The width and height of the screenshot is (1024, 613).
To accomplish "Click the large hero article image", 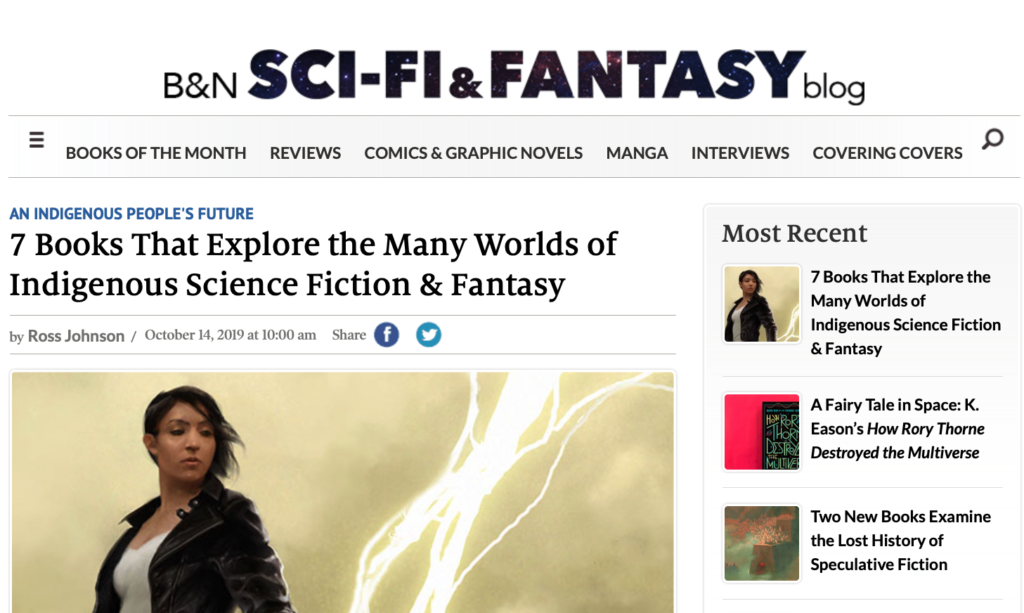I will (x=343, y=492).
